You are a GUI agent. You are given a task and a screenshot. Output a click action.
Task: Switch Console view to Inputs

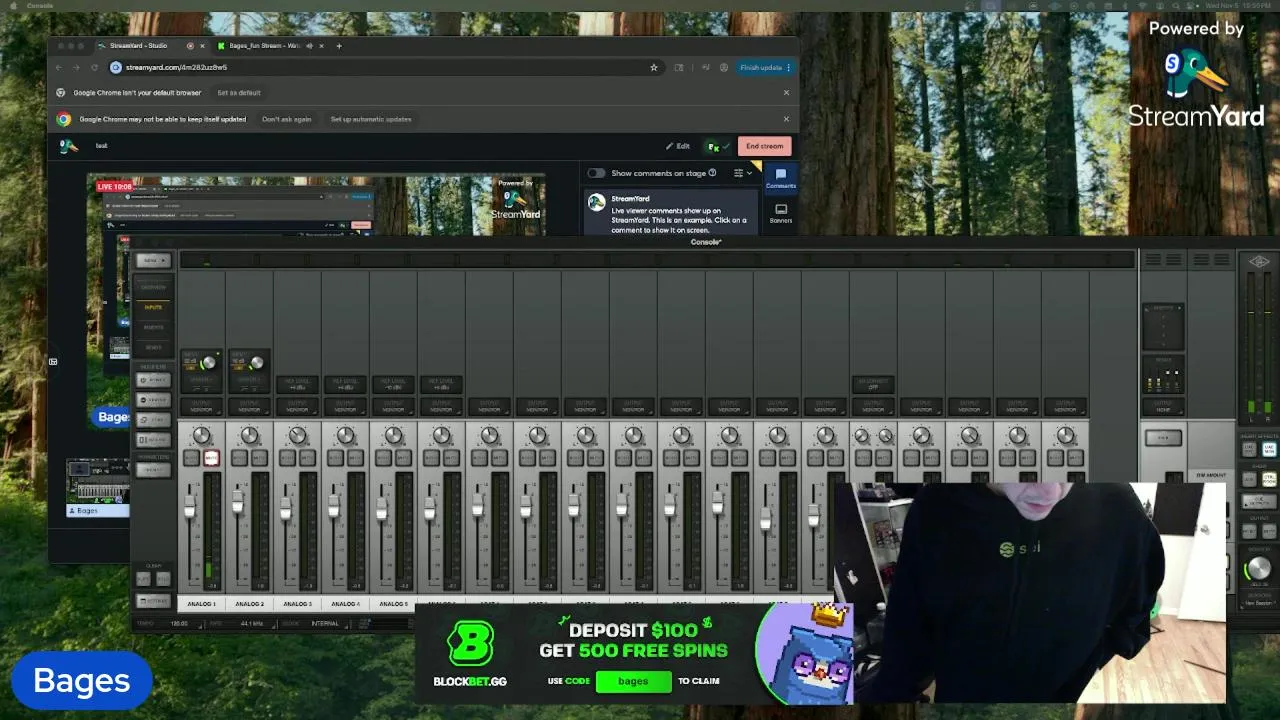(x=153, y=307)
